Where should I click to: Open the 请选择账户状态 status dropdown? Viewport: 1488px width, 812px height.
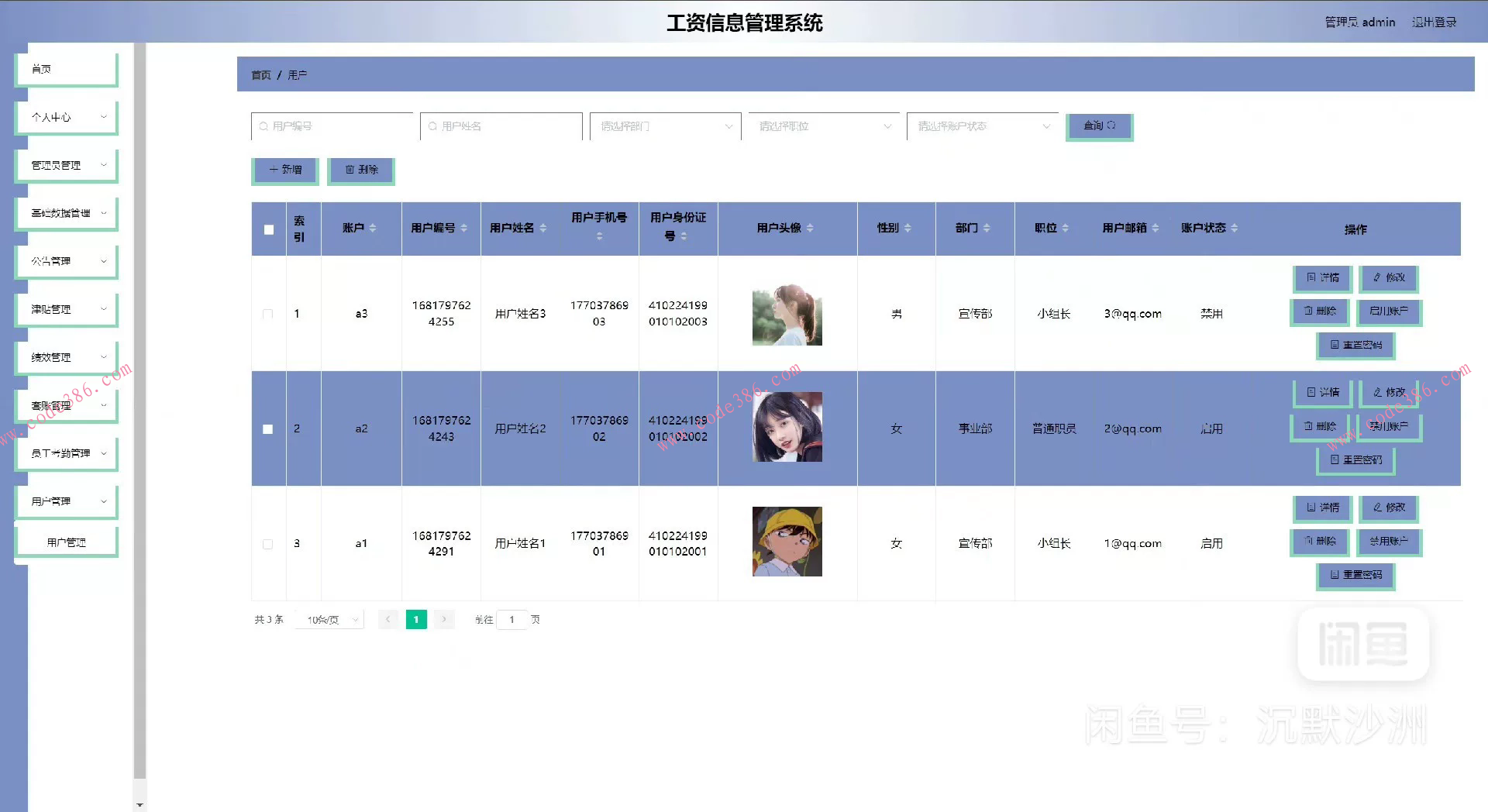(983, 126)
